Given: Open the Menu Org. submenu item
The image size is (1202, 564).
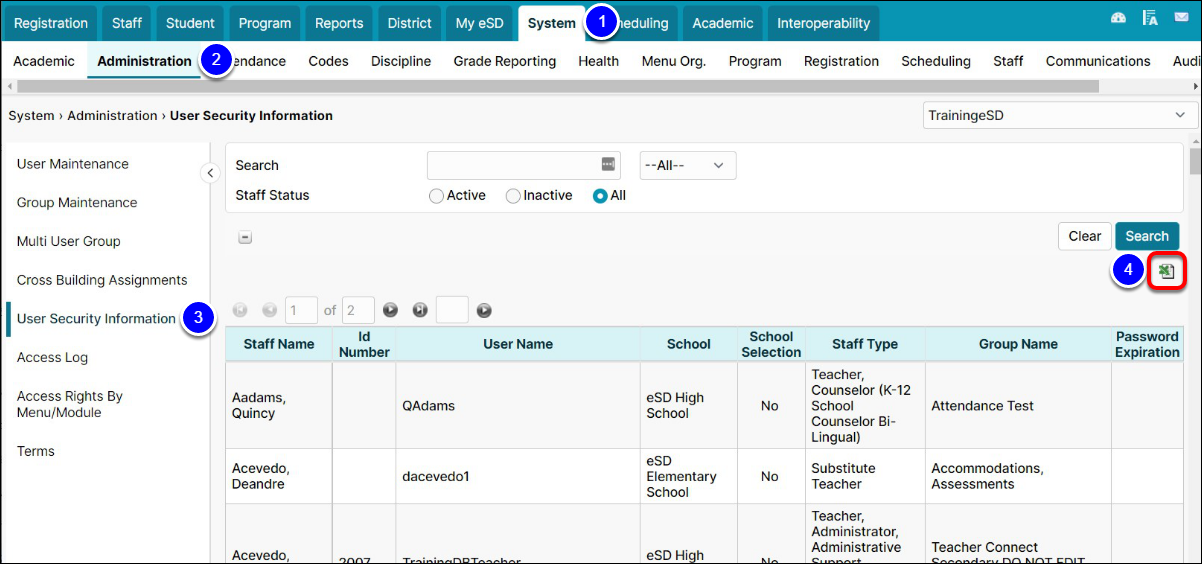Looking at the screenshot, I should [674, 61].
